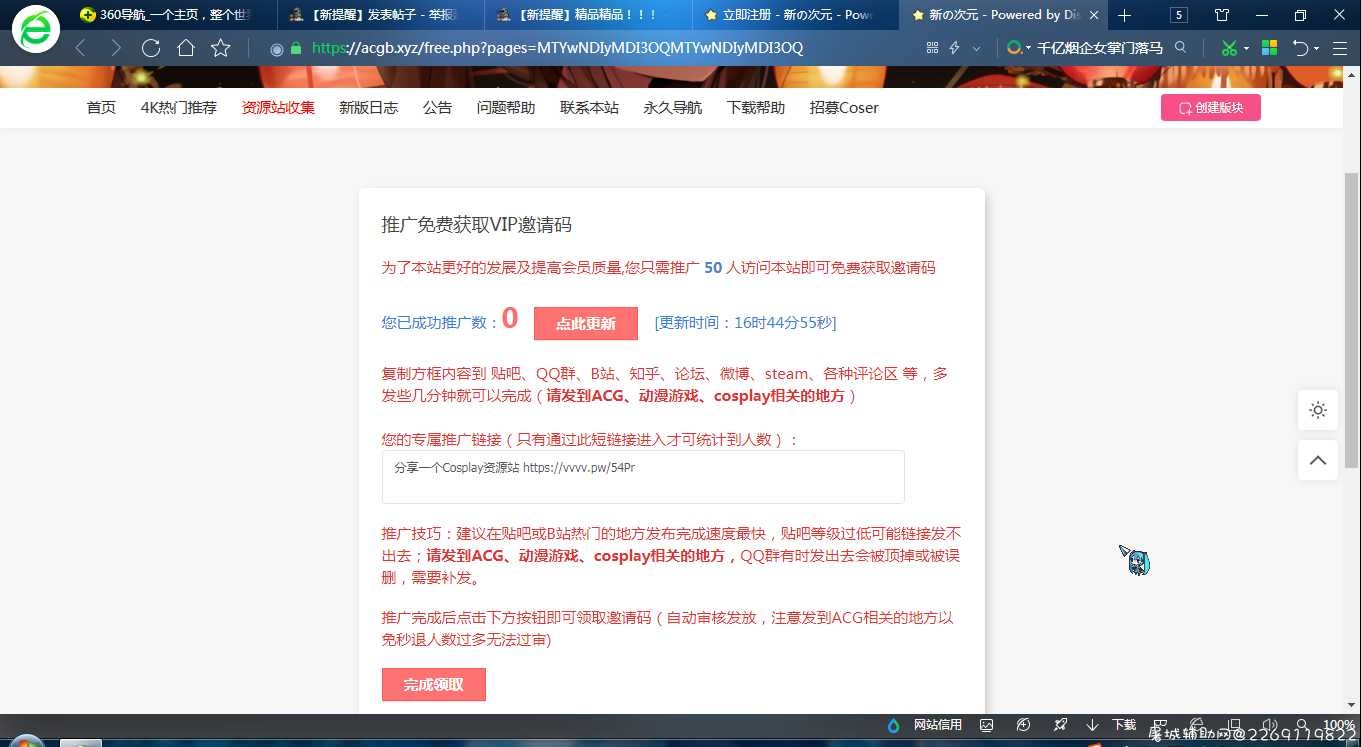Click the lightning speed mode icon
The image size is (1361, 747).
pyautogui.click(x=954, y=48)
